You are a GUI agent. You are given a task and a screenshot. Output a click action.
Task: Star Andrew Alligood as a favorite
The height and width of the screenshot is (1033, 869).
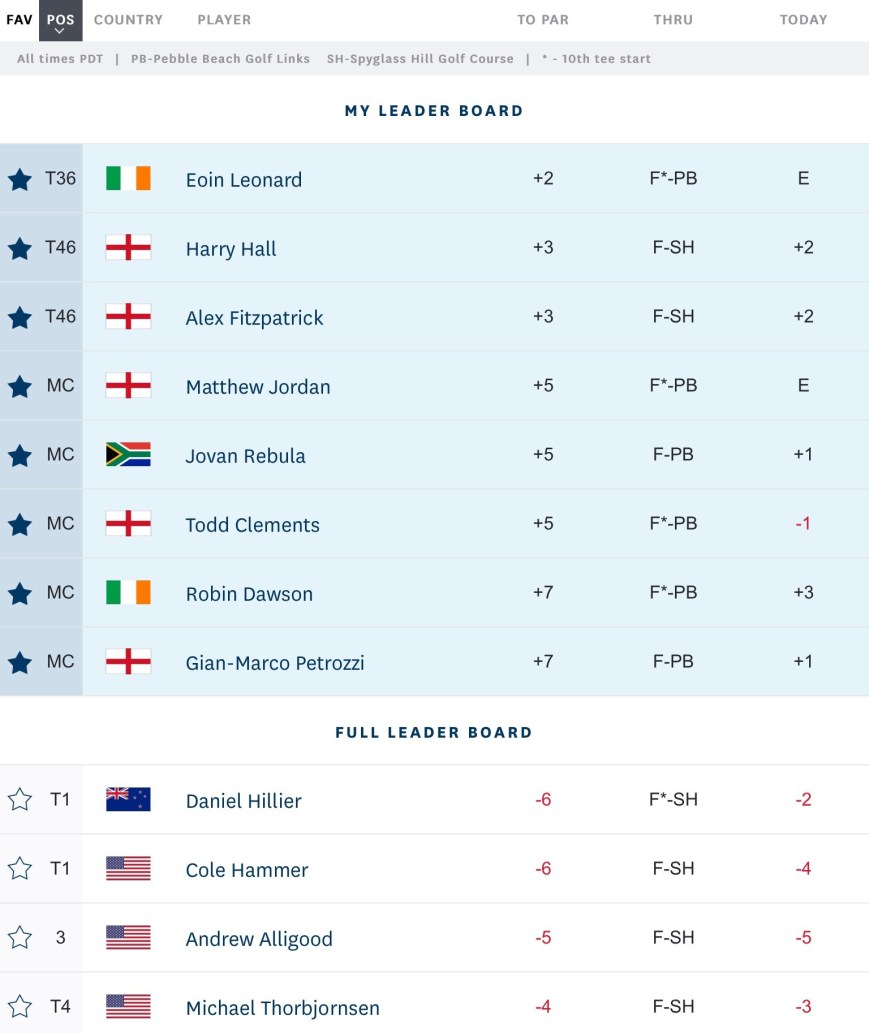[20, 938]
